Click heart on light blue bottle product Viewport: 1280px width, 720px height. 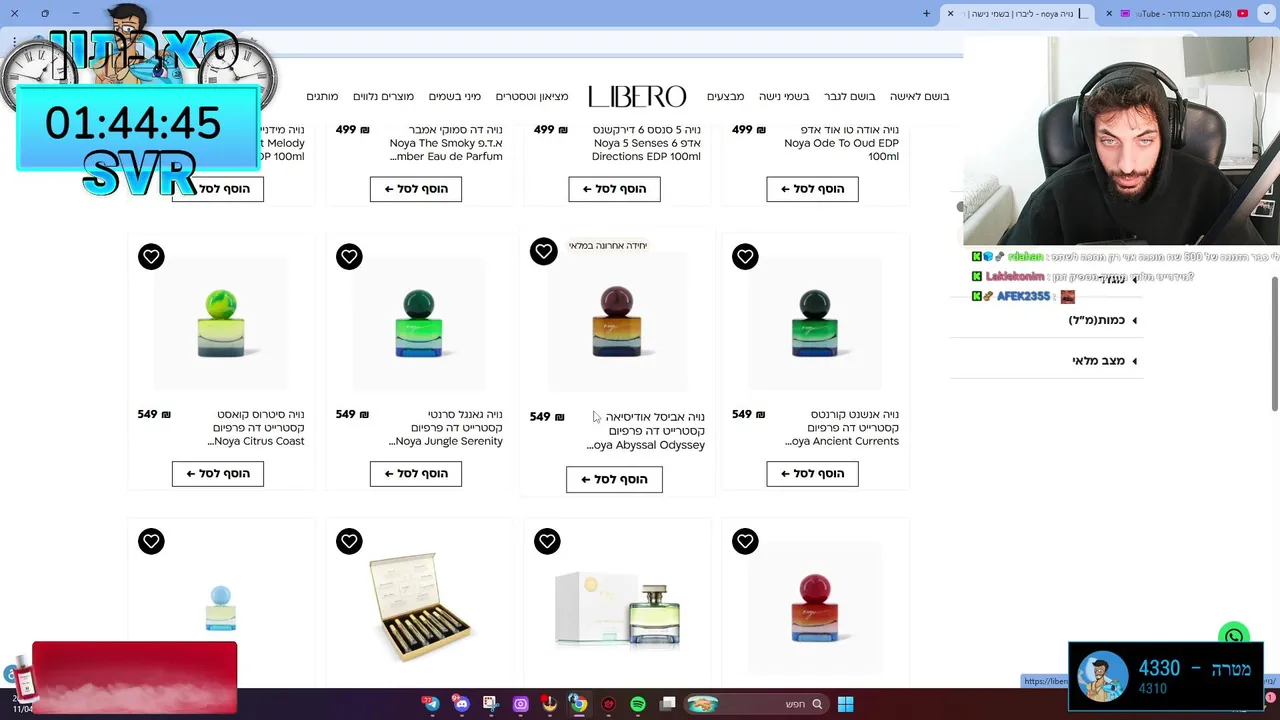[x=151, y=541]
